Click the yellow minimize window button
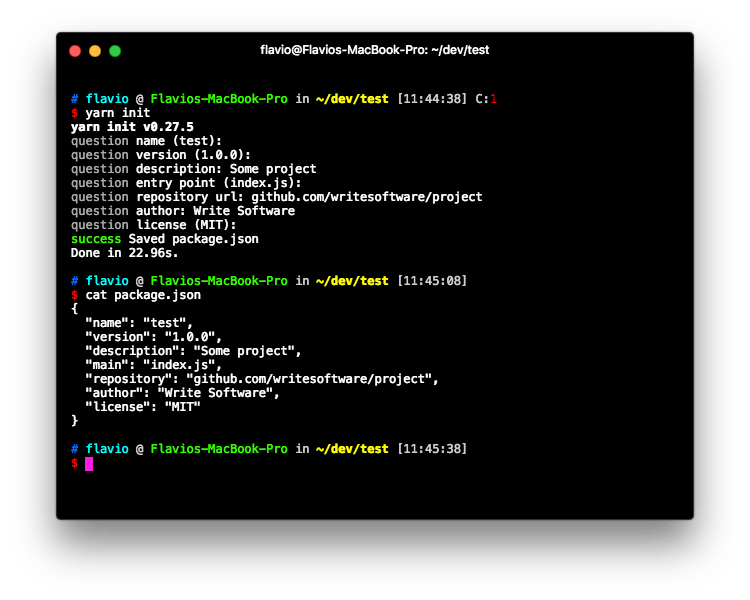 pyautogui.click(x=95, y=51)
